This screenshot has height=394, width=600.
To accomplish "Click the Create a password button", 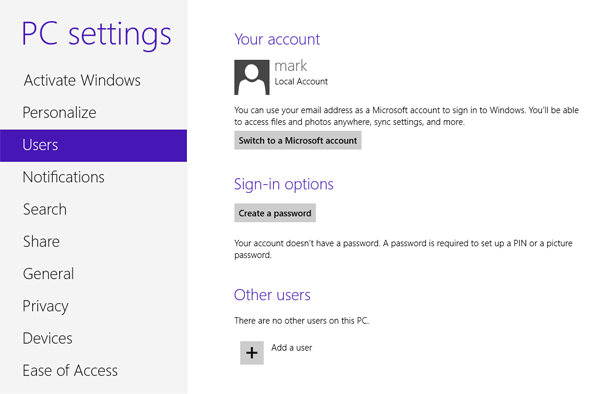I will pos(275,213).
